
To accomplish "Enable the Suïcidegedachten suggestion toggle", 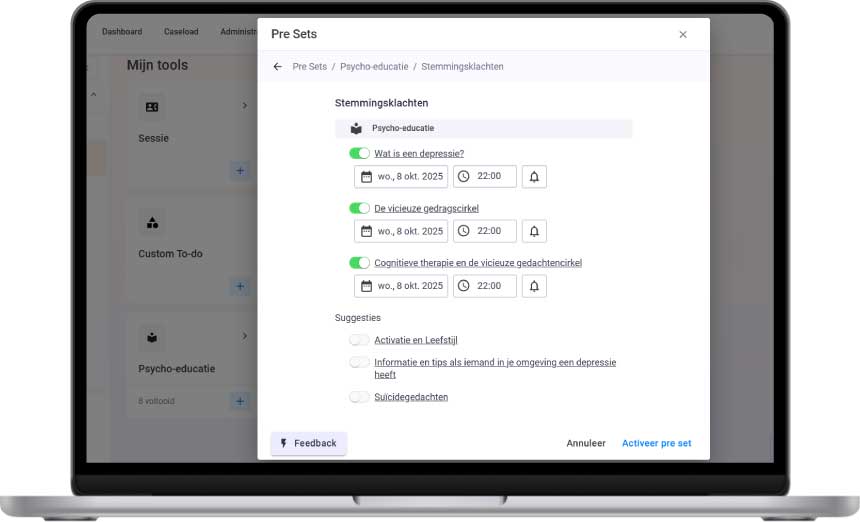I will [359, 396].
